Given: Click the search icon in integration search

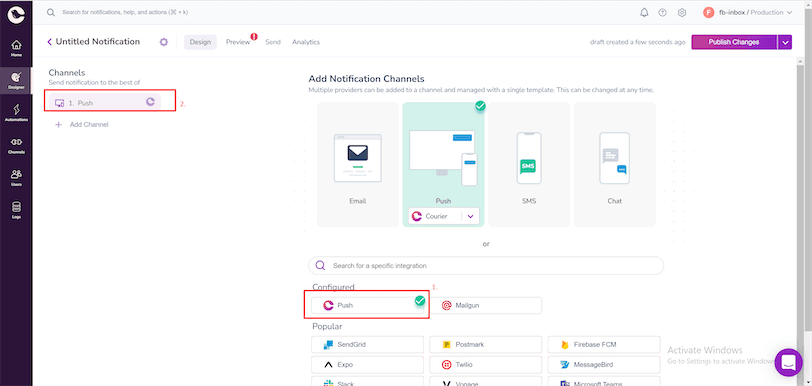Looking at the screenshot, I should tap(321, 265).
